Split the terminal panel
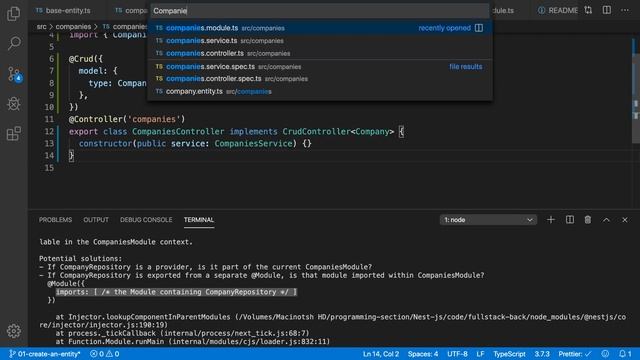This screenshot has width=640, height=360. click(x=570, y=220)
